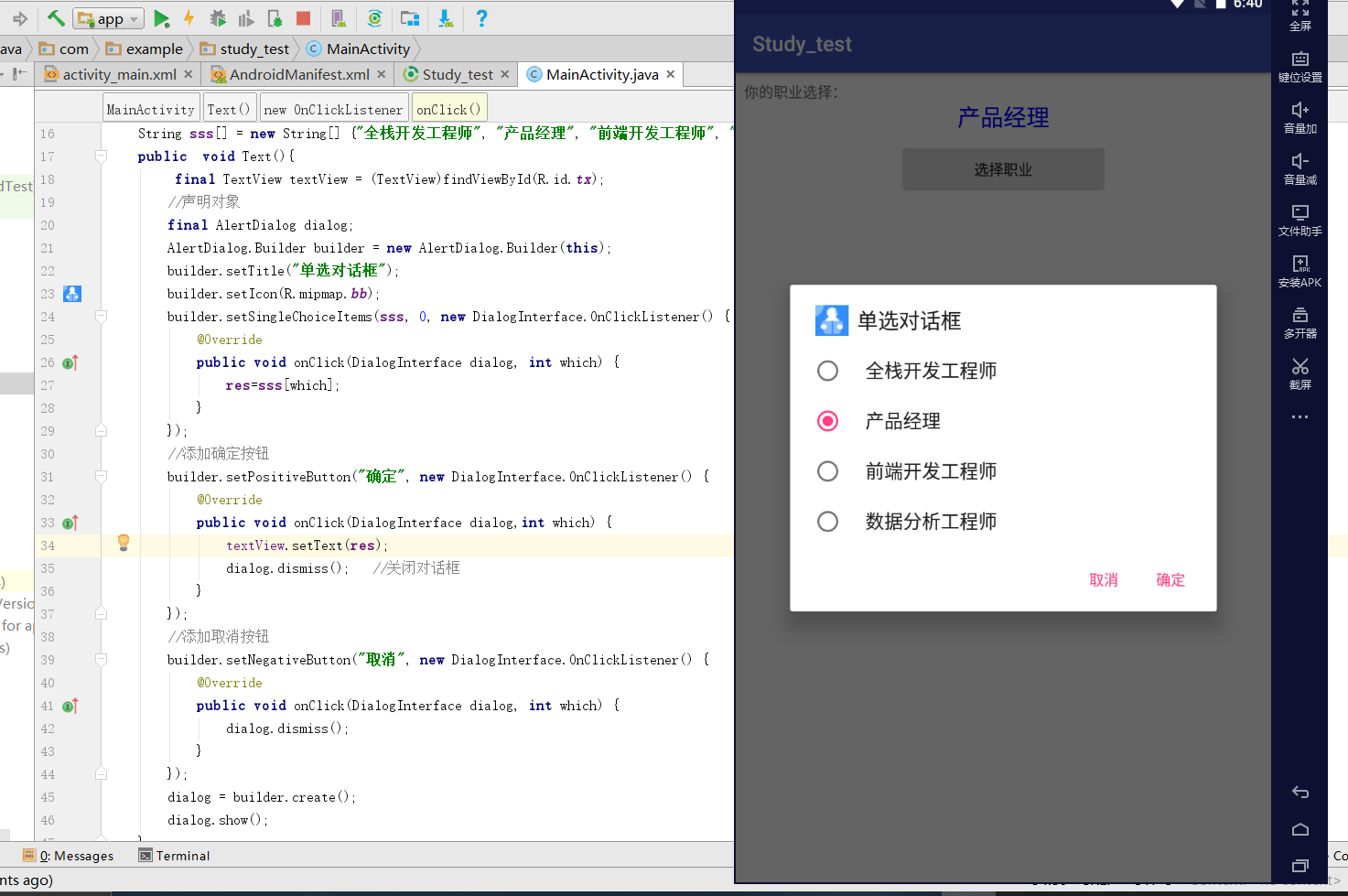Collapse the code block at line 24
1348x896 pixels.
click(102, 317)
